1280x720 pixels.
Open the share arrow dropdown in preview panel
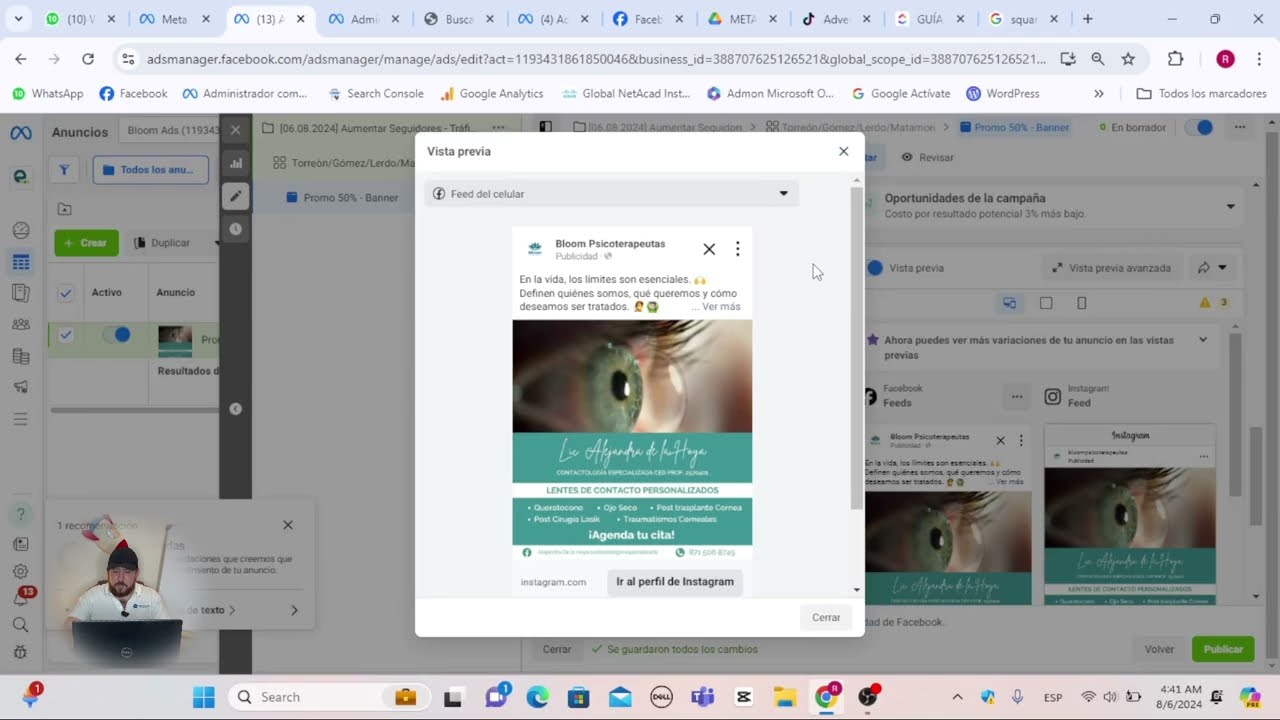[x=1212, y=268]
